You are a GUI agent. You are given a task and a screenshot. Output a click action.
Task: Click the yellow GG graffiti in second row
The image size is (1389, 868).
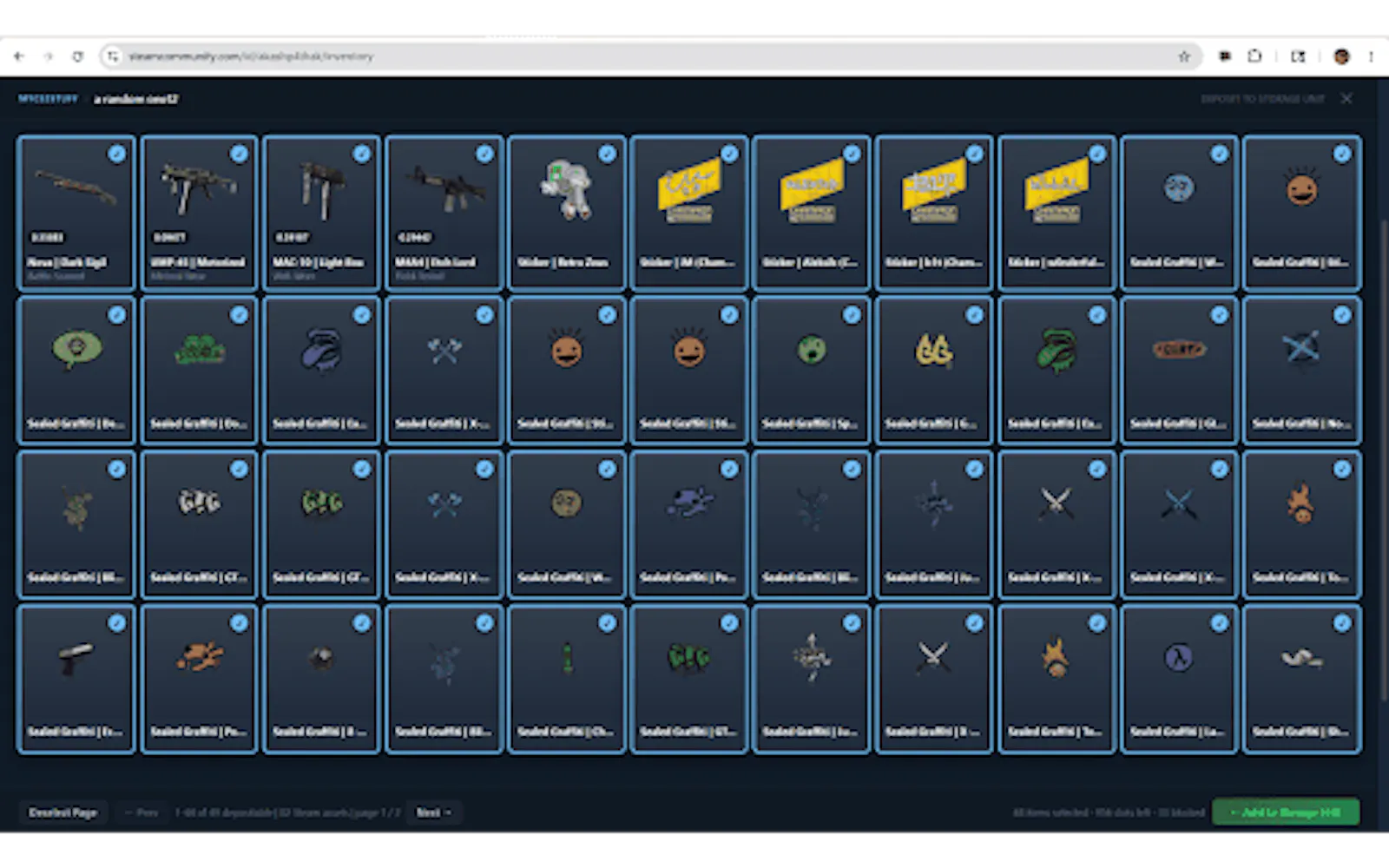coord(934,350)
